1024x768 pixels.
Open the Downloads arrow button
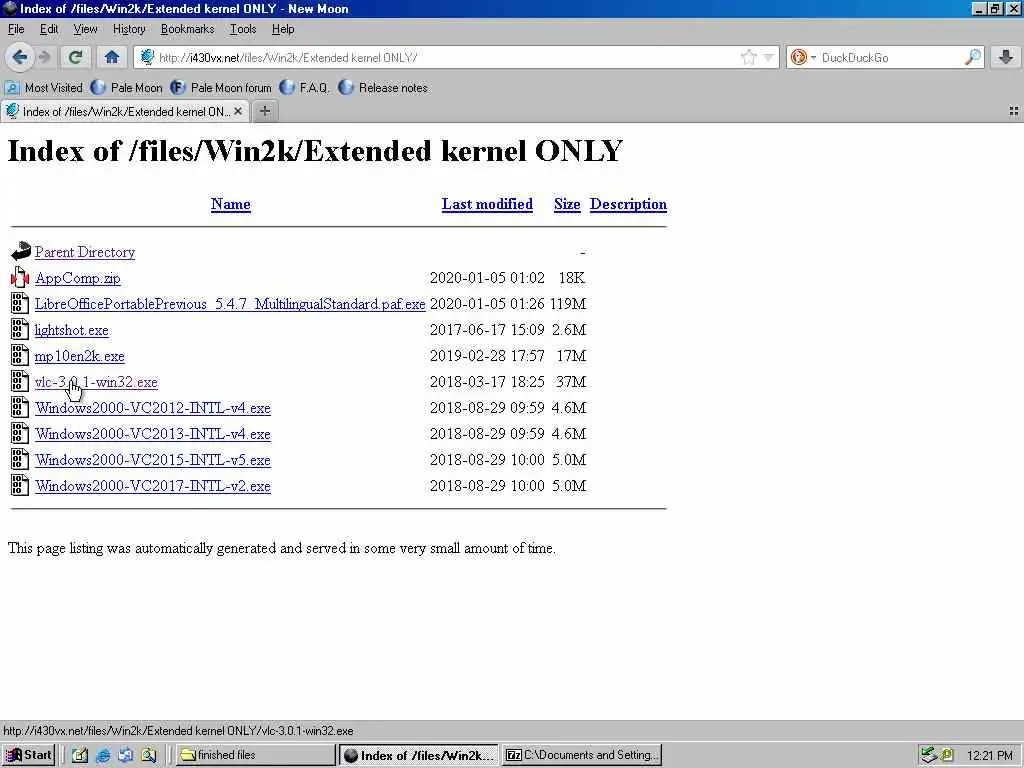point(1006,57)
